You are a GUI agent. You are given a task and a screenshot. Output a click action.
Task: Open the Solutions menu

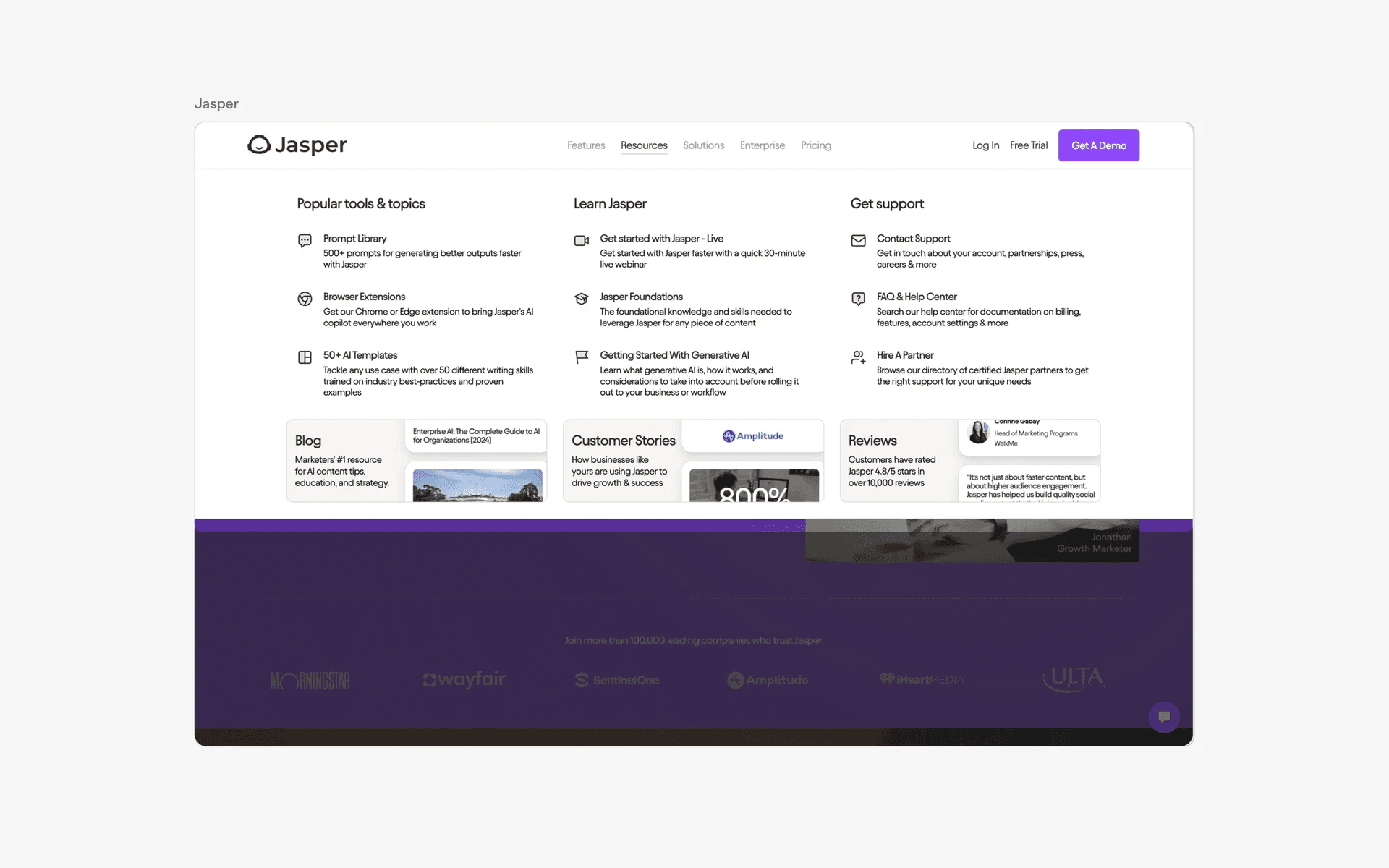[703, 145]
